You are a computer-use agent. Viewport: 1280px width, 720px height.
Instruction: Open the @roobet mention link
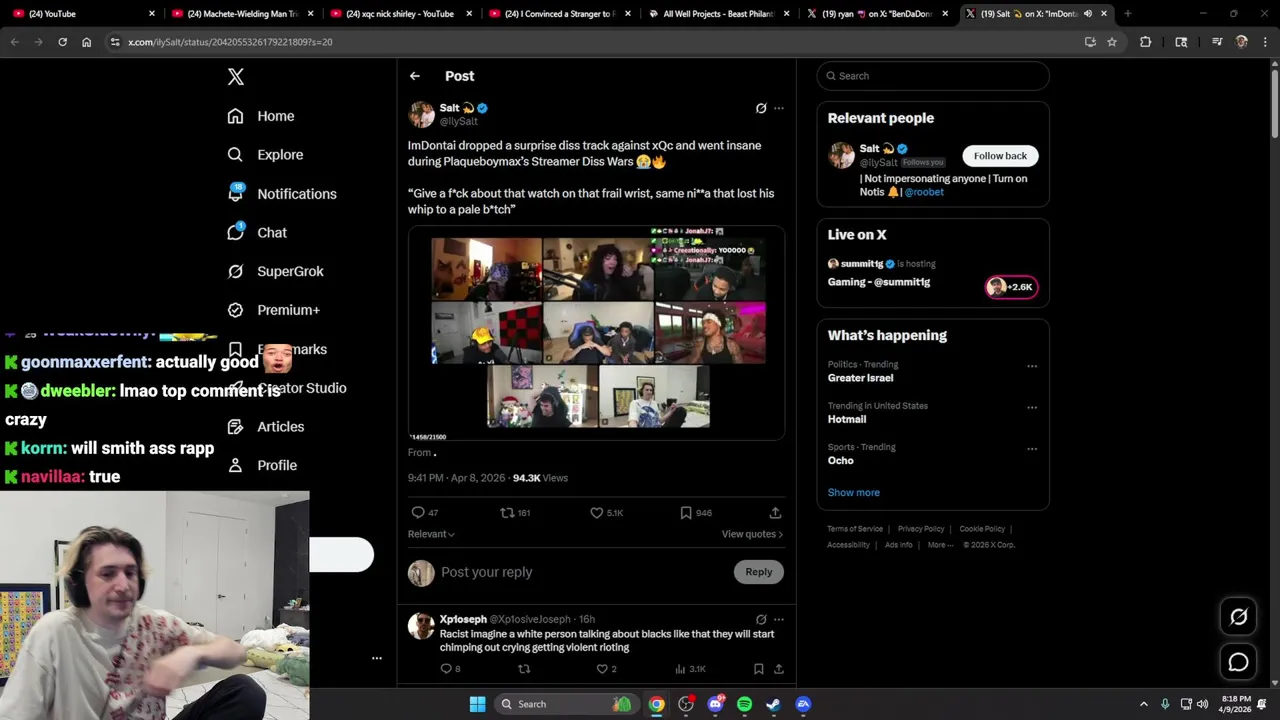pyautogui.click(x=923, y=192)
